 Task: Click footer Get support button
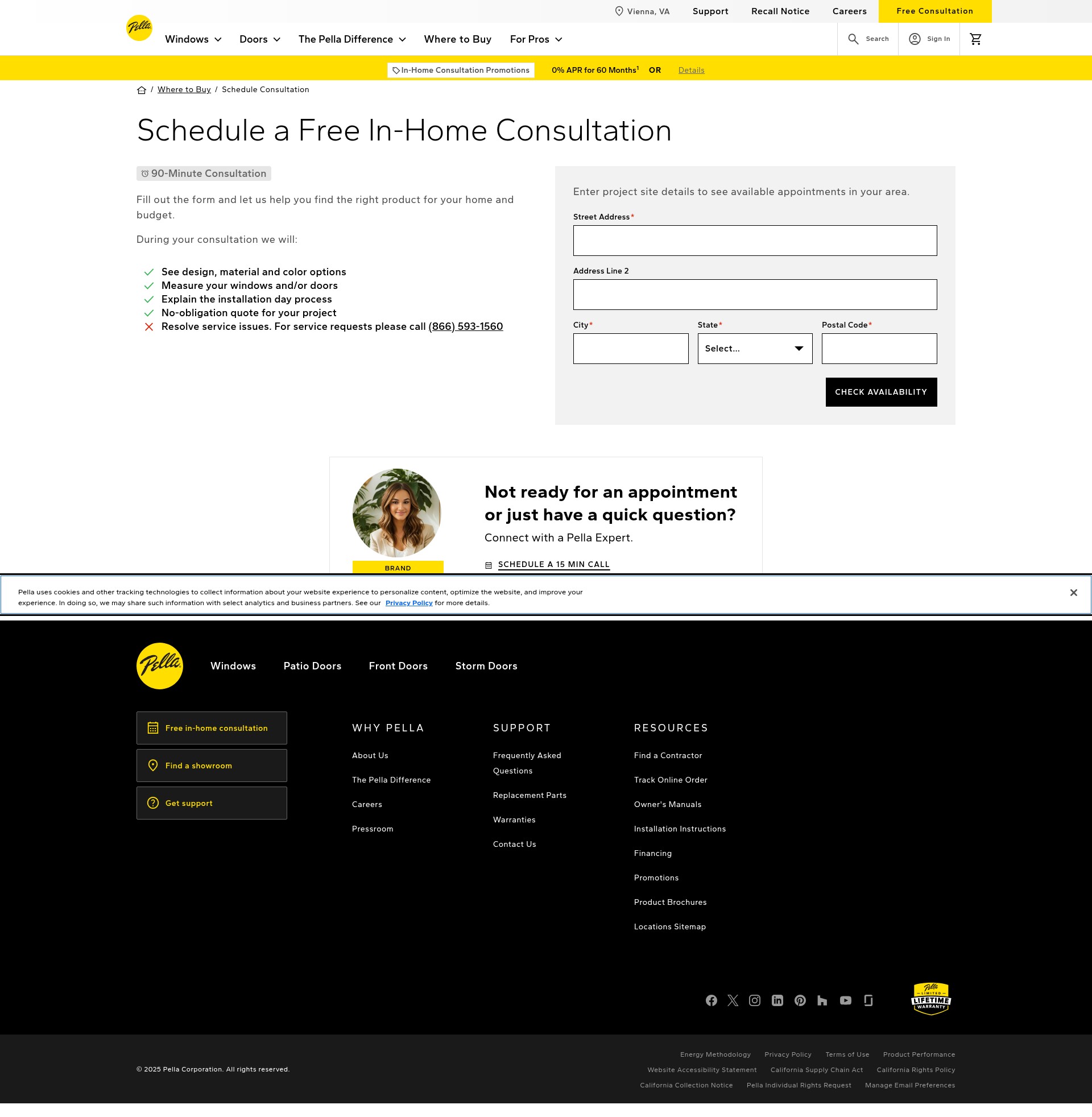point(212,804)
